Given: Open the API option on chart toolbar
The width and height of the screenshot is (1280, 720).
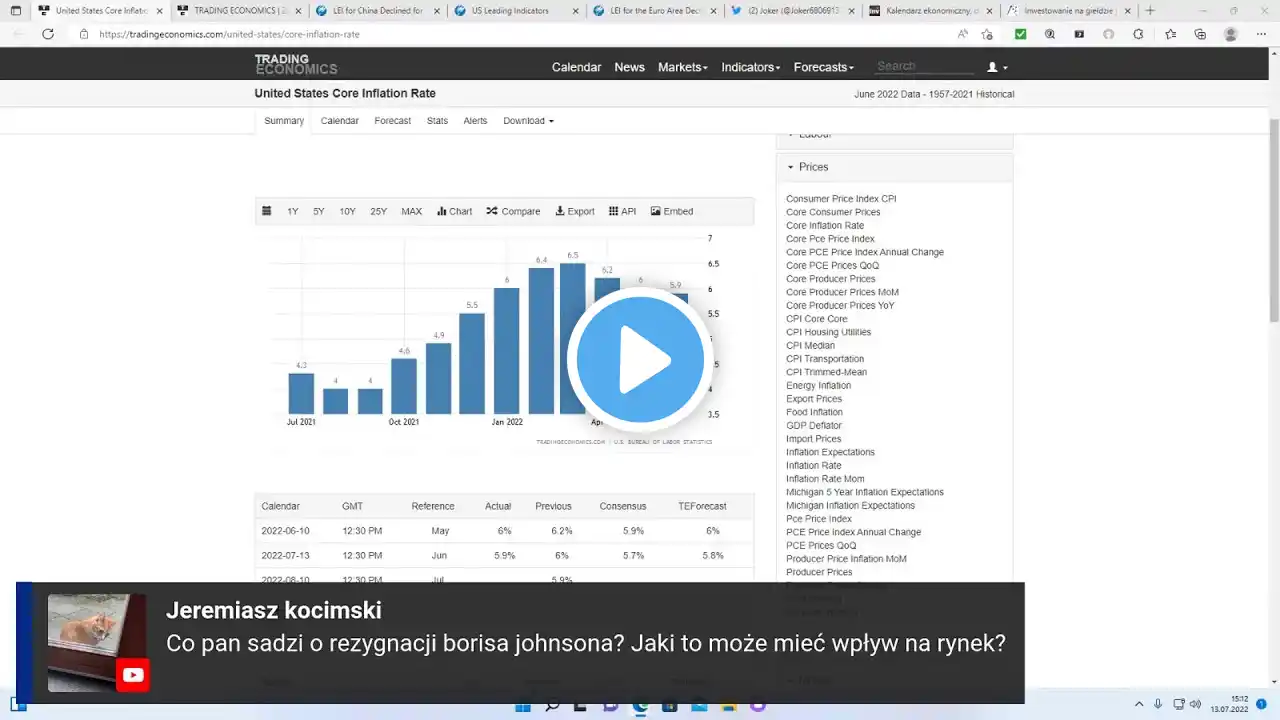Looking at the screenshot, I should tap(622, 211).
